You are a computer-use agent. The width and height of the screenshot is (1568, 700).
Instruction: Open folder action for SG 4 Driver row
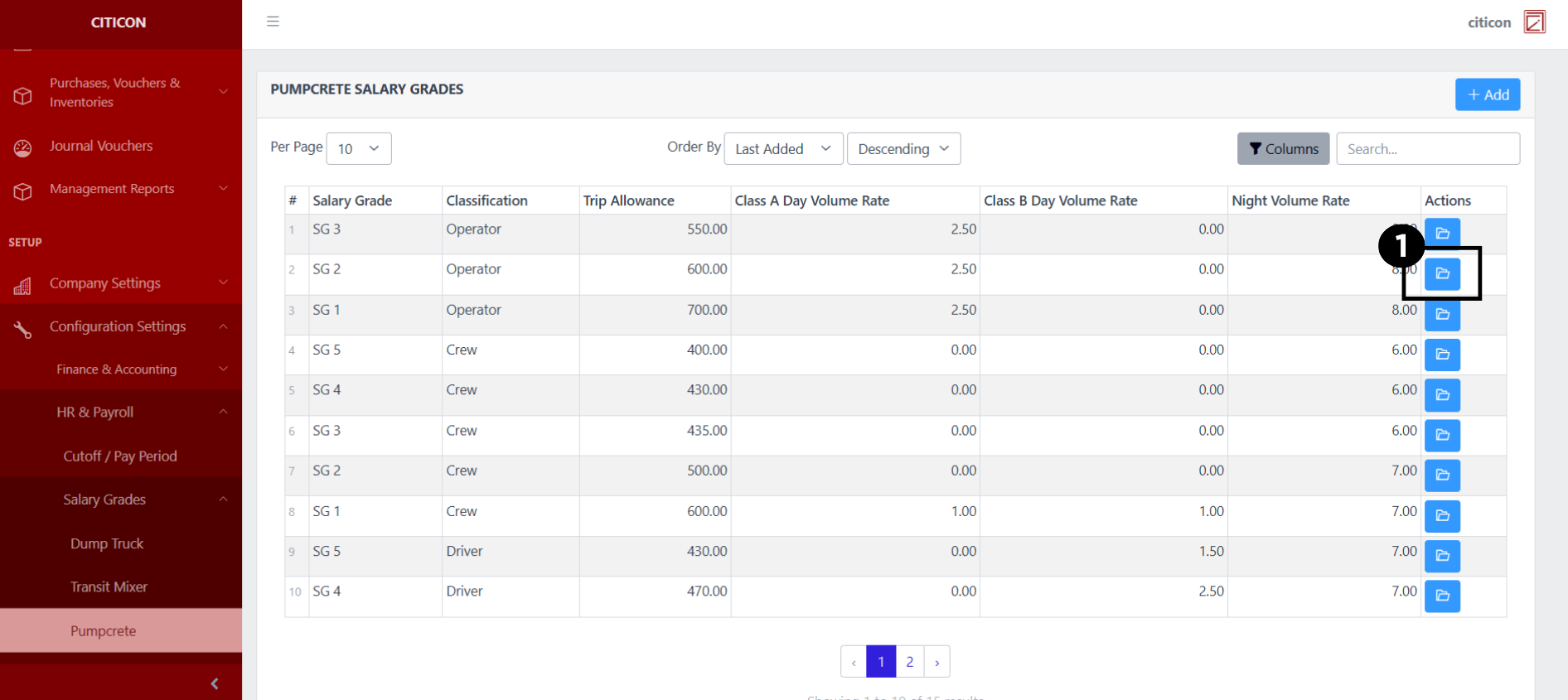1442,596
